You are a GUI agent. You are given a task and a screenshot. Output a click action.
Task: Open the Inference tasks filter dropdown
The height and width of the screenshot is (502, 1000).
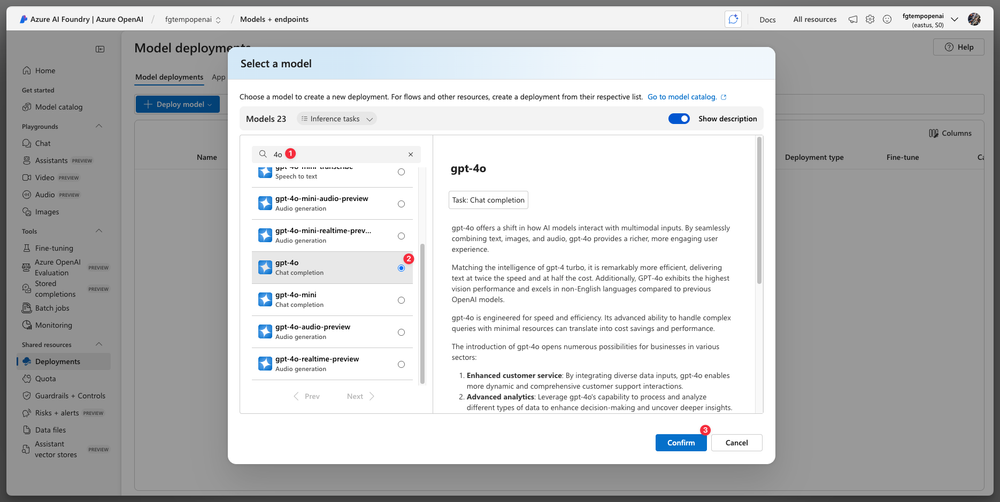click(337, 119)
